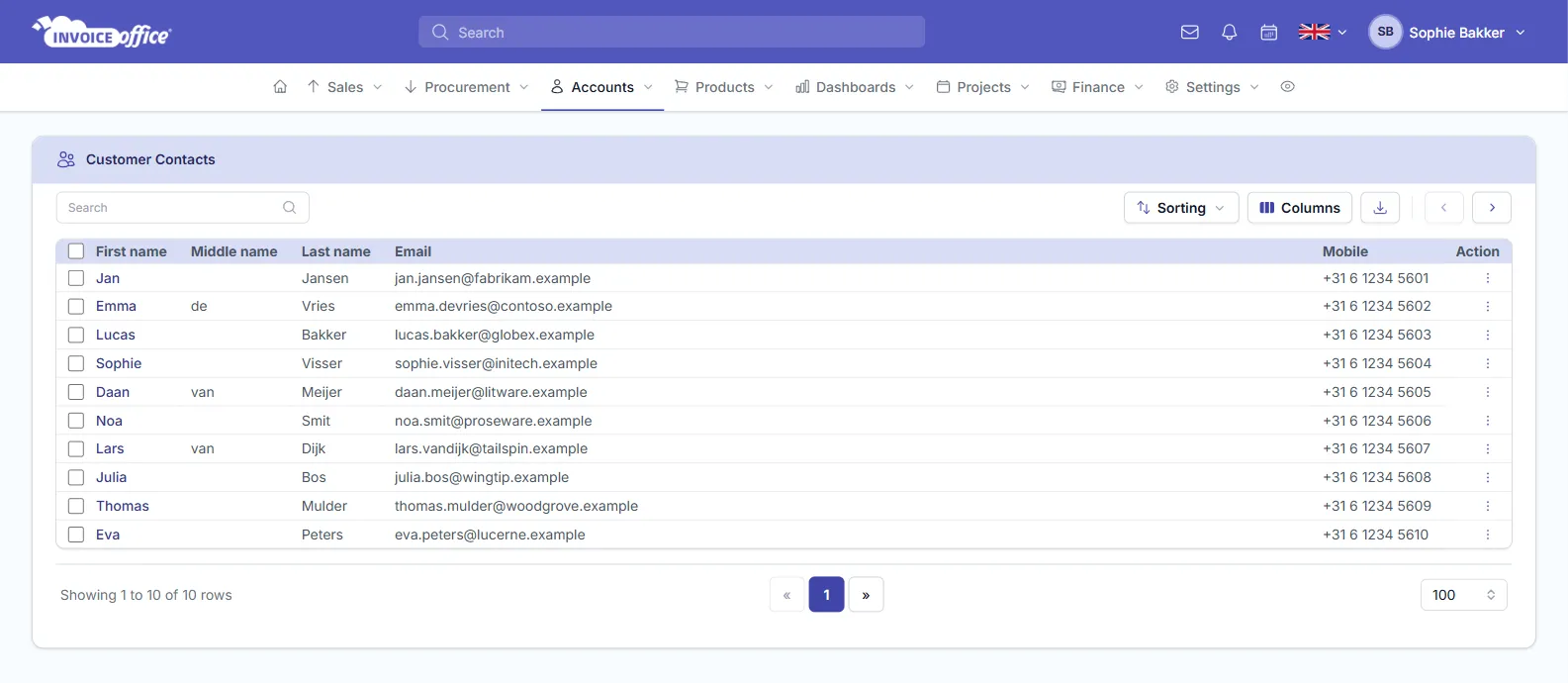
Task: Check the Lucas Bakker row
Action: coord(76,336)
